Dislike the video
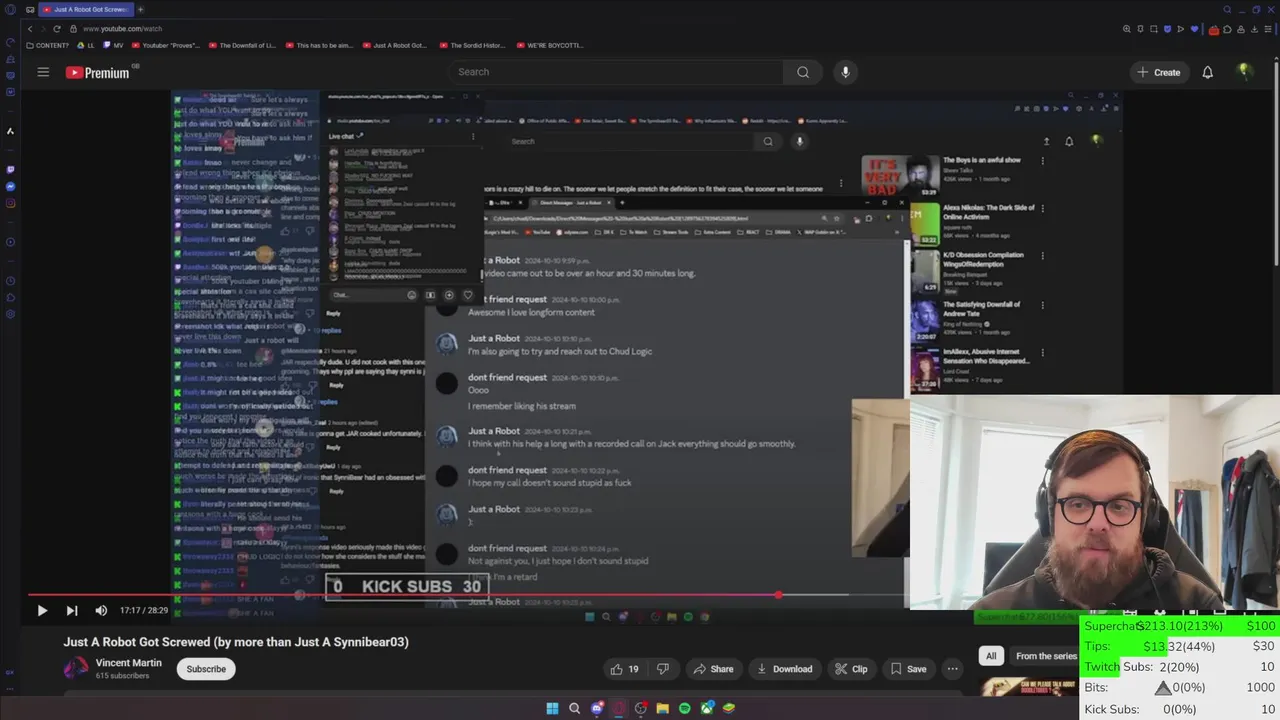 pos(662,669)
